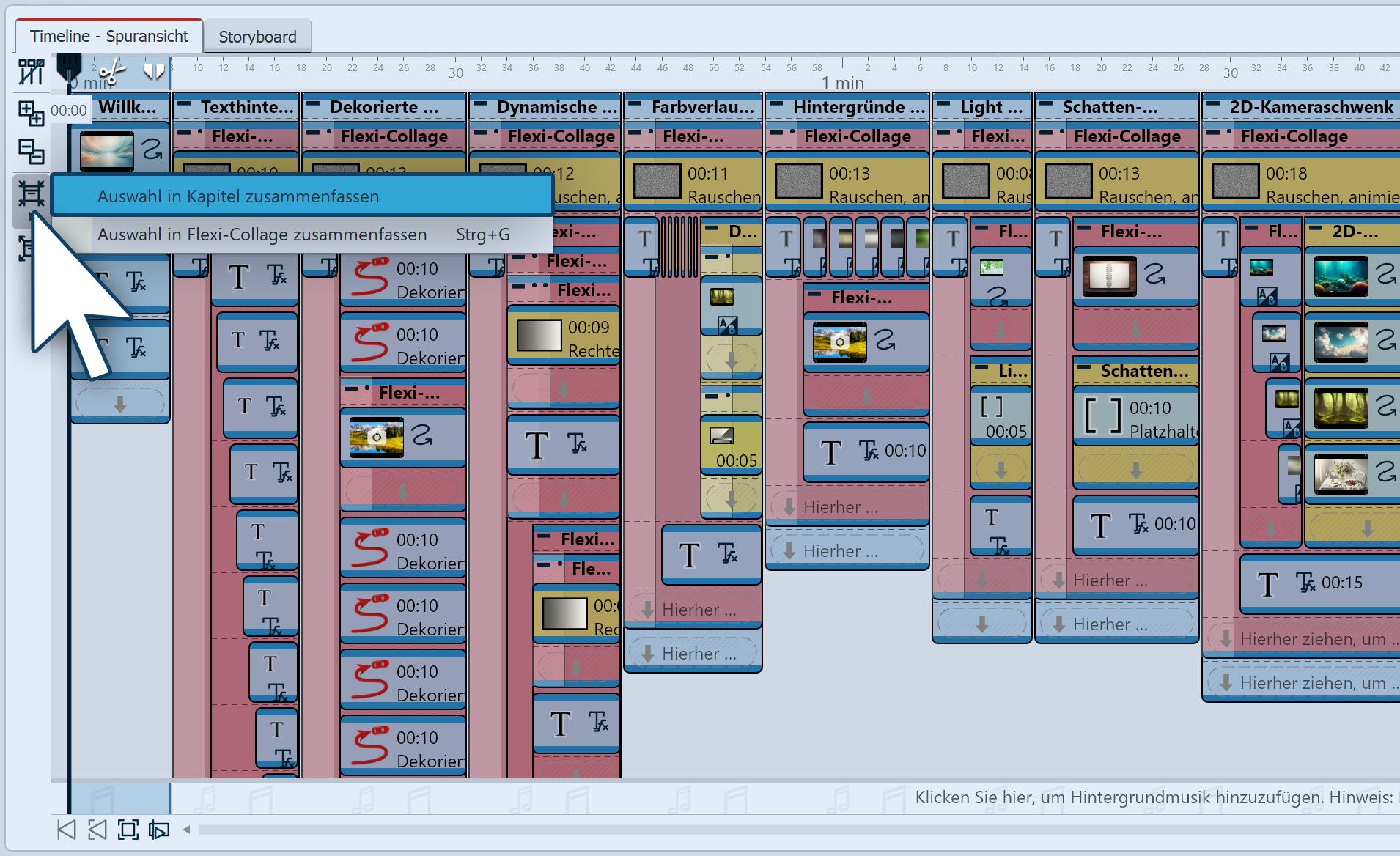Click the range marker icon beside scissors
1400x856 pixels.
coord(154,72)
